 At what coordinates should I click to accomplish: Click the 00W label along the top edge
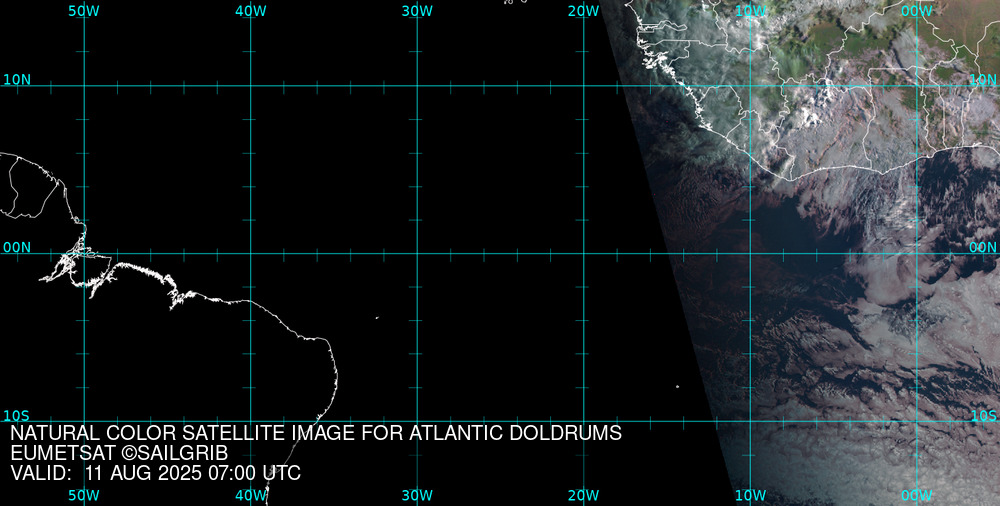(917, 11)
